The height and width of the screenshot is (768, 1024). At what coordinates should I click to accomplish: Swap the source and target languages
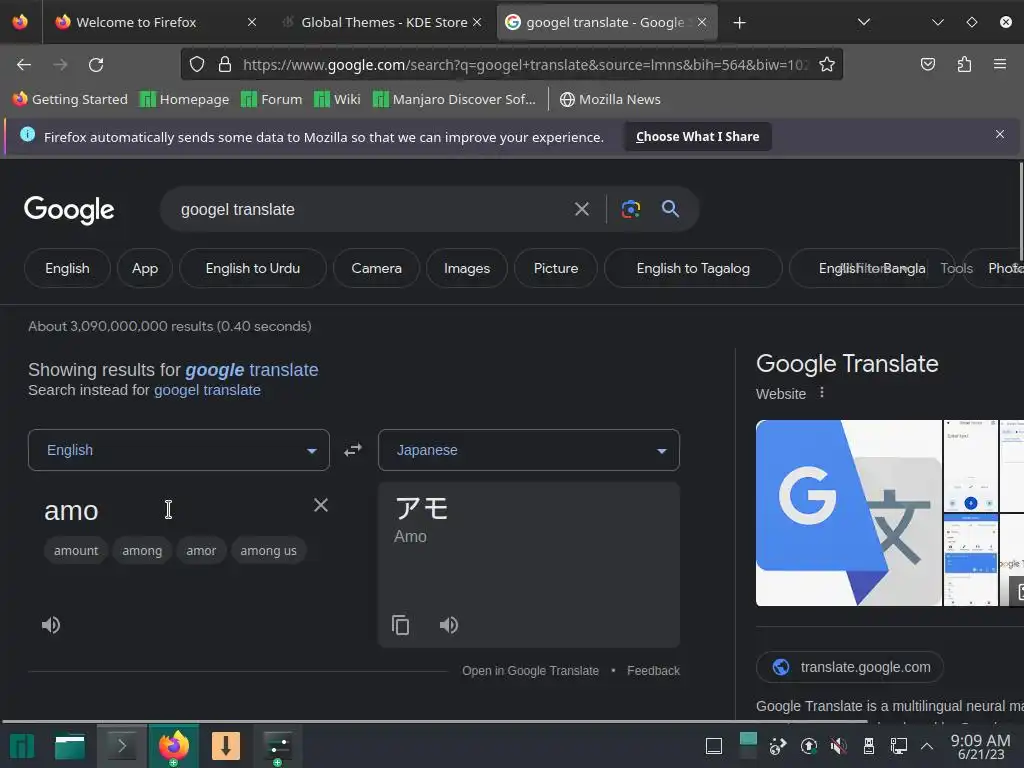click(353, 450)
